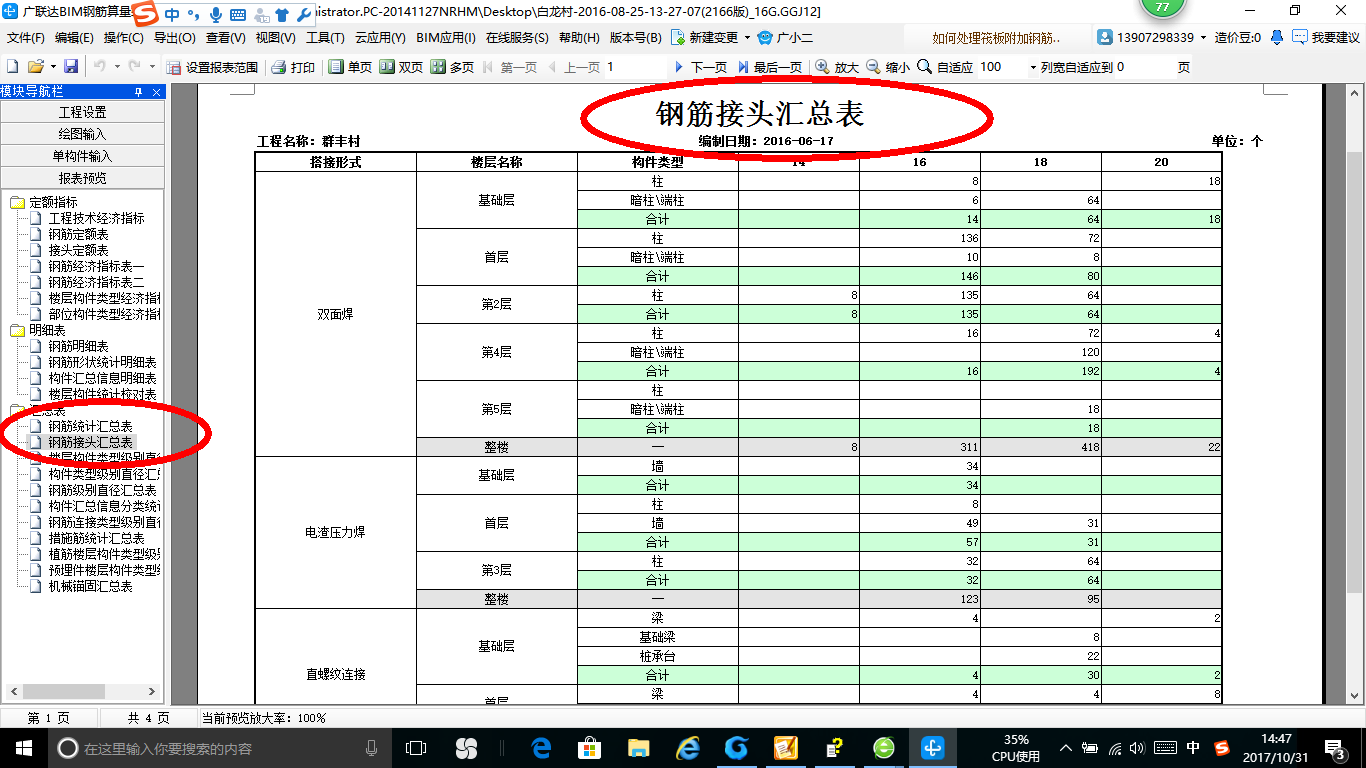
Task: Open the 帮助(H) menu
Action: (x=580, y=37)
